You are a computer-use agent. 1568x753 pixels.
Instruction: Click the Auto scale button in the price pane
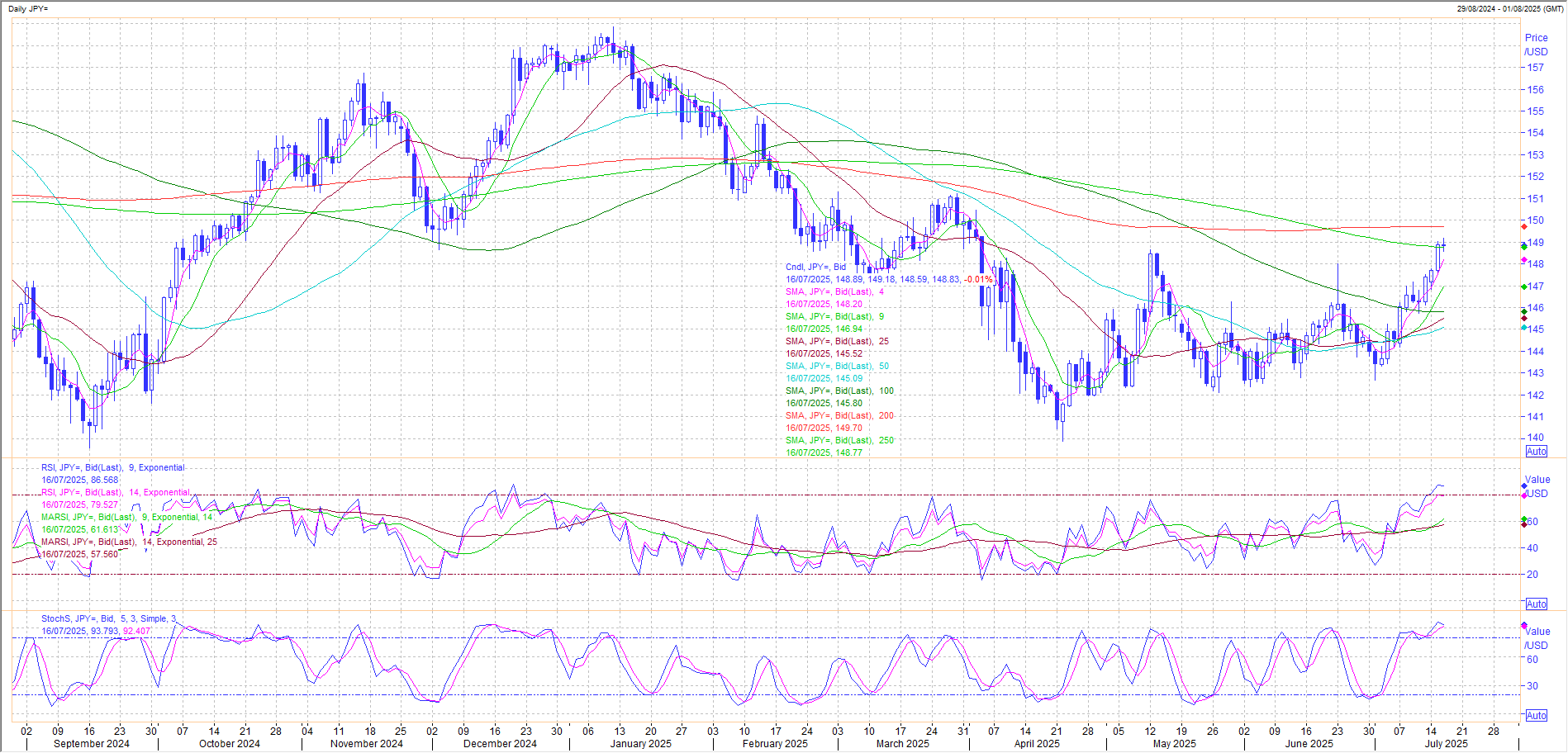[1536, 452]
